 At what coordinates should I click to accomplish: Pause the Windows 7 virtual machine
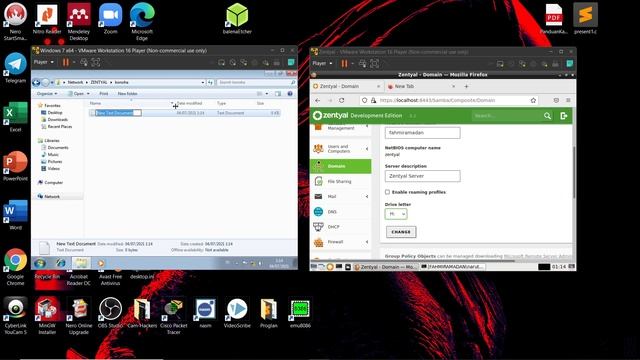65,62
